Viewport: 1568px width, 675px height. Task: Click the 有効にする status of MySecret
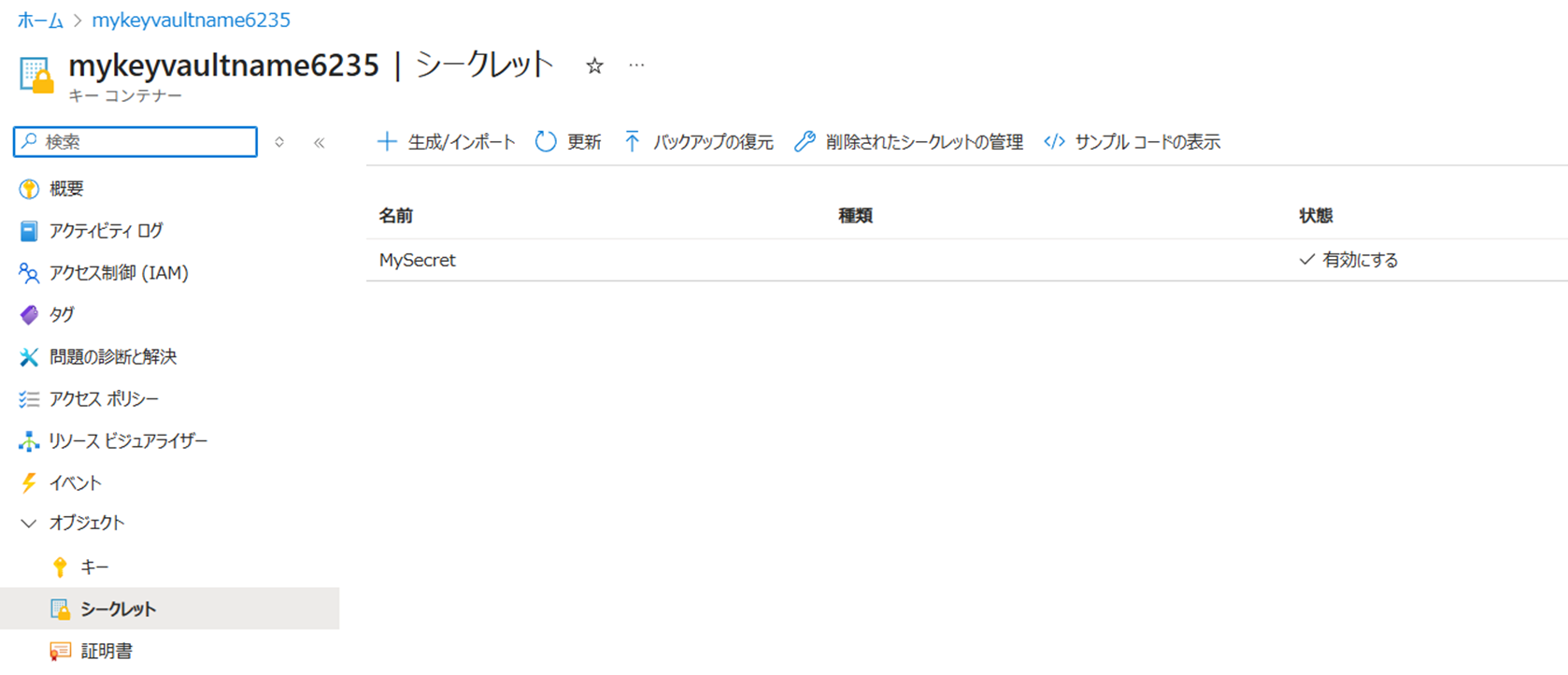coord(1348,260)
